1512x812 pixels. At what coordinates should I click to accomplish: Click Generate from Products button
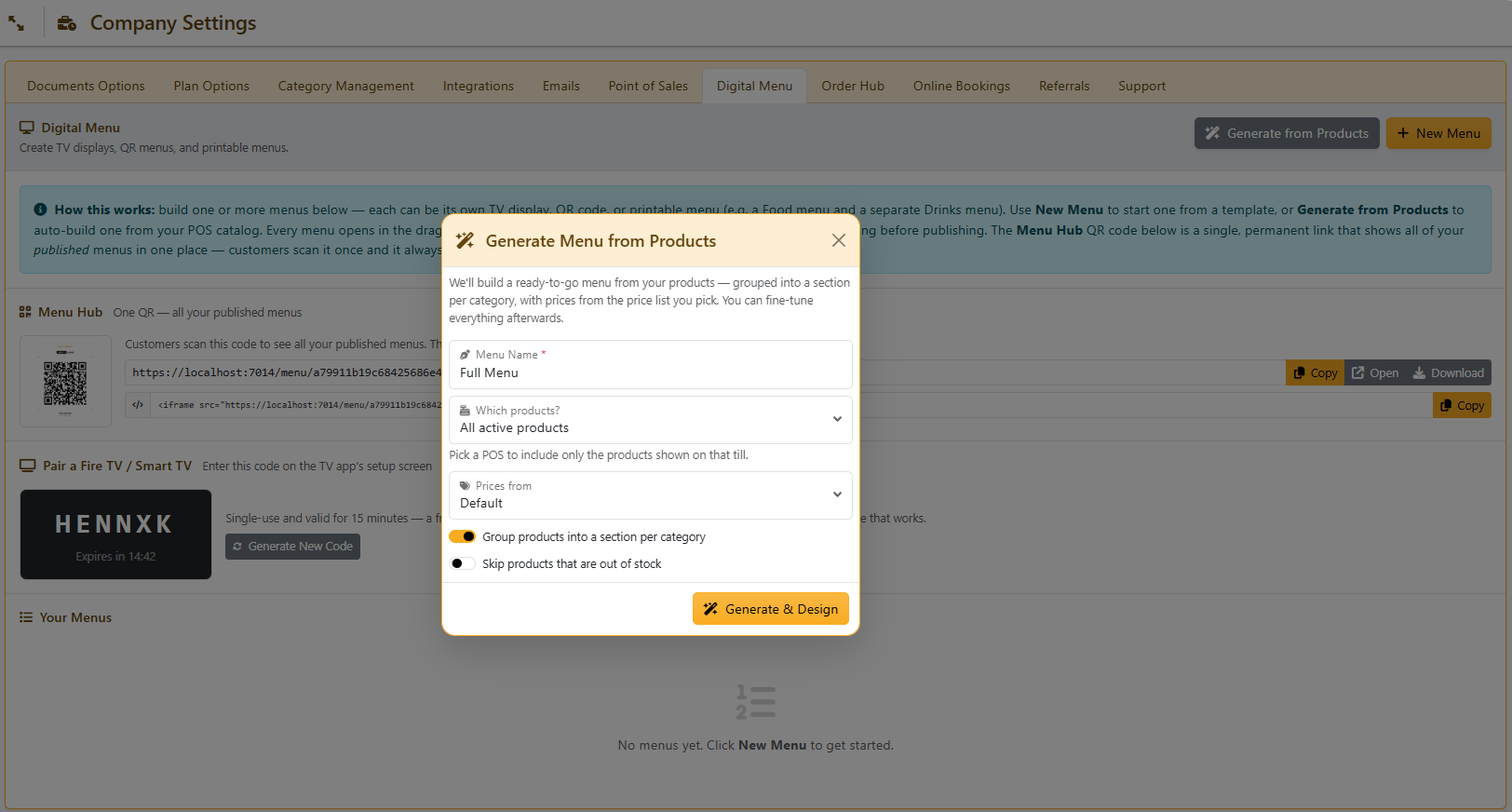tap(1287, 133)
